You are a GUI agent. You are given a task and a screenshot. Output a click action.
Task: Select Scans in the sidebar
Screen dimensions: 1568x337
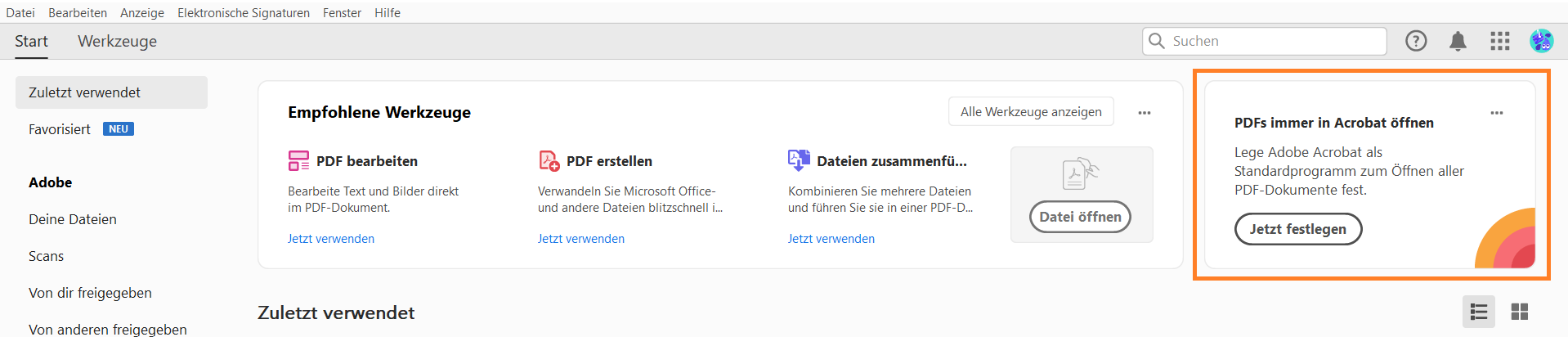47,256
